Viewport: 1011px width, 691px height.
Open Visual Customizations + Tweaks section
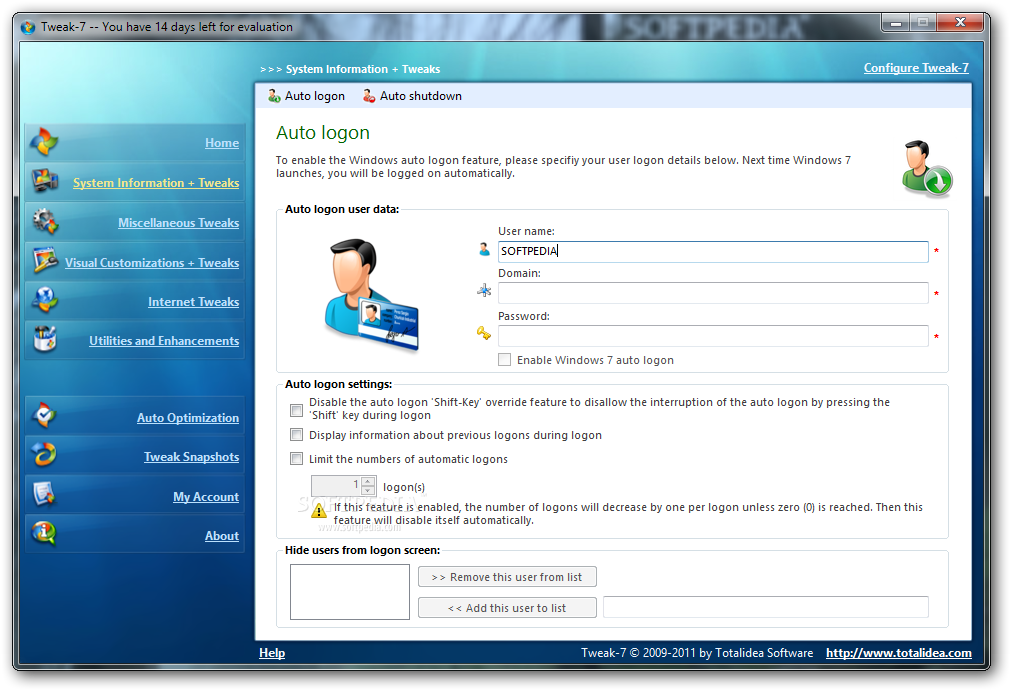point(152,263)
